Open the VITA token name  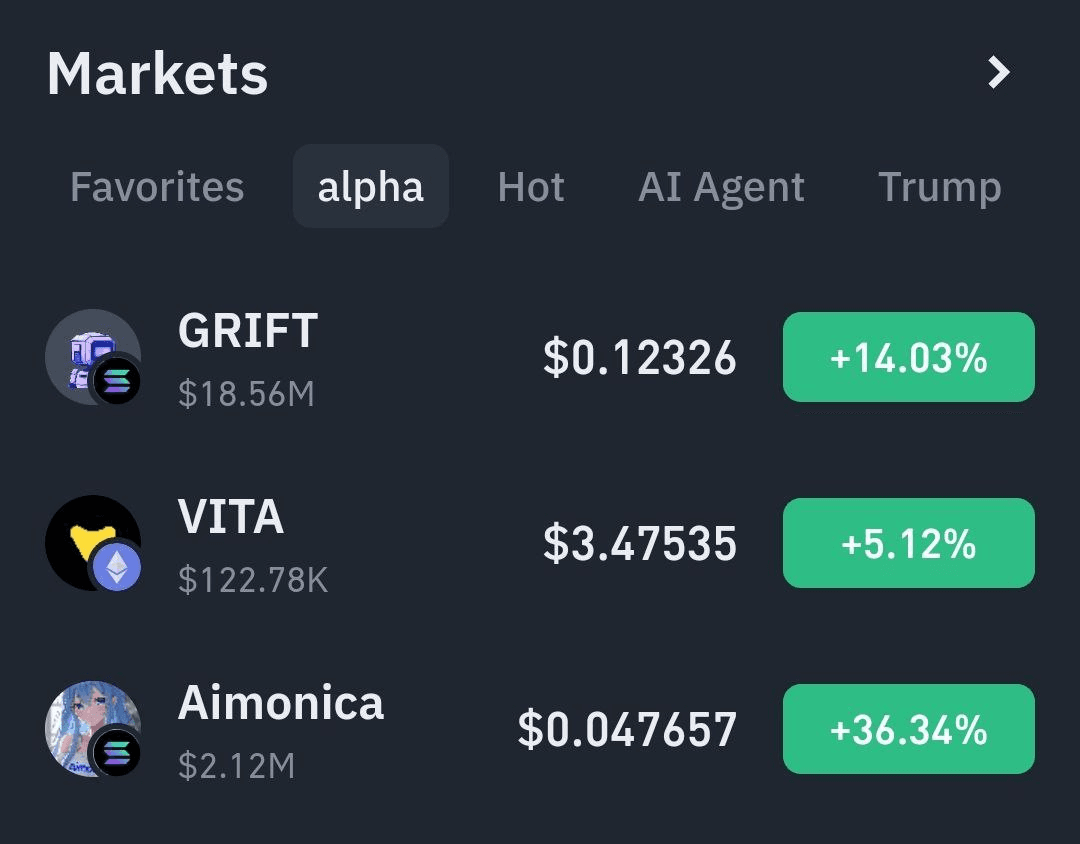[x=231, y=517]
